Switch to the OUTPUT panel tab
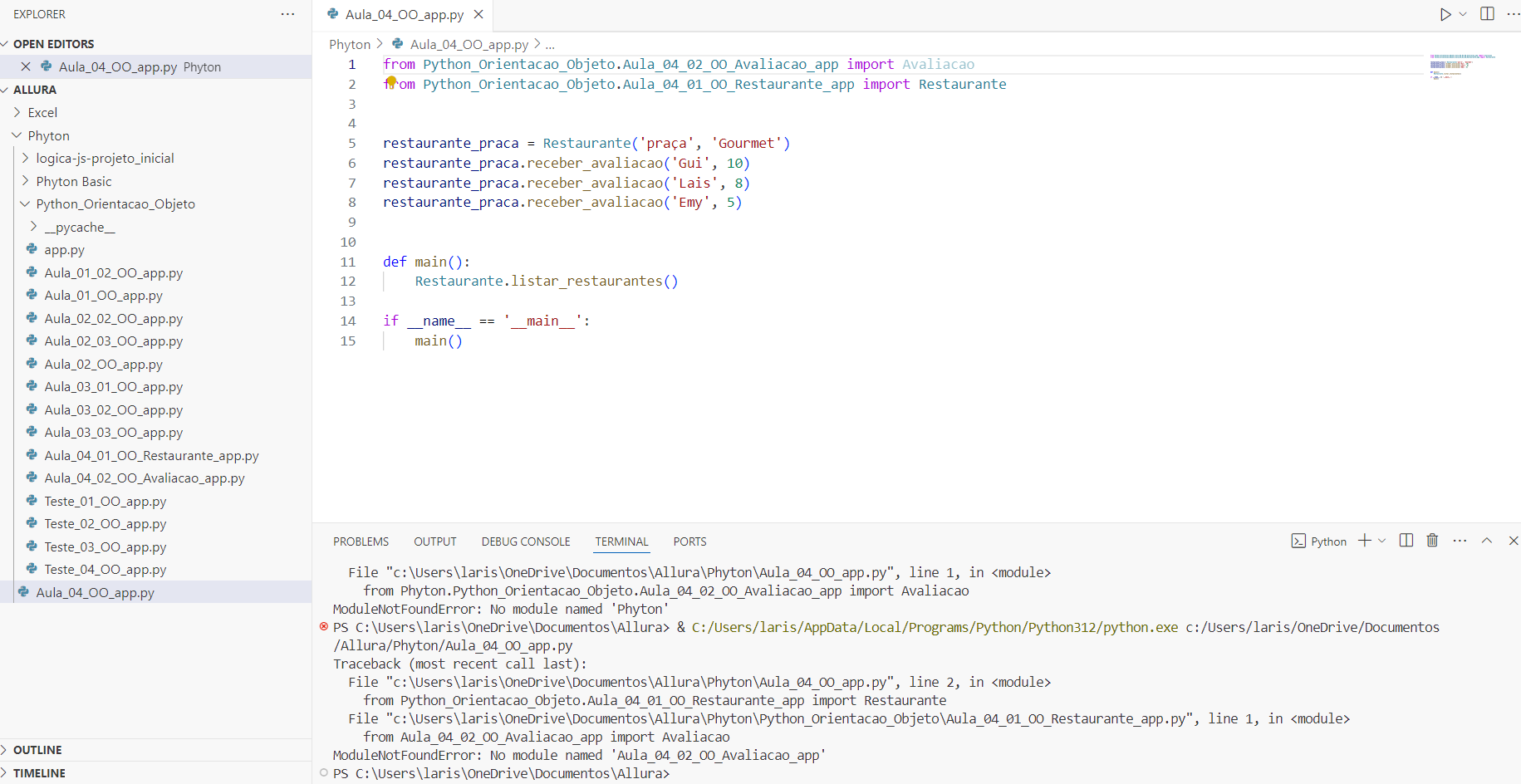Screen dimensions: 1521x784 435,541
